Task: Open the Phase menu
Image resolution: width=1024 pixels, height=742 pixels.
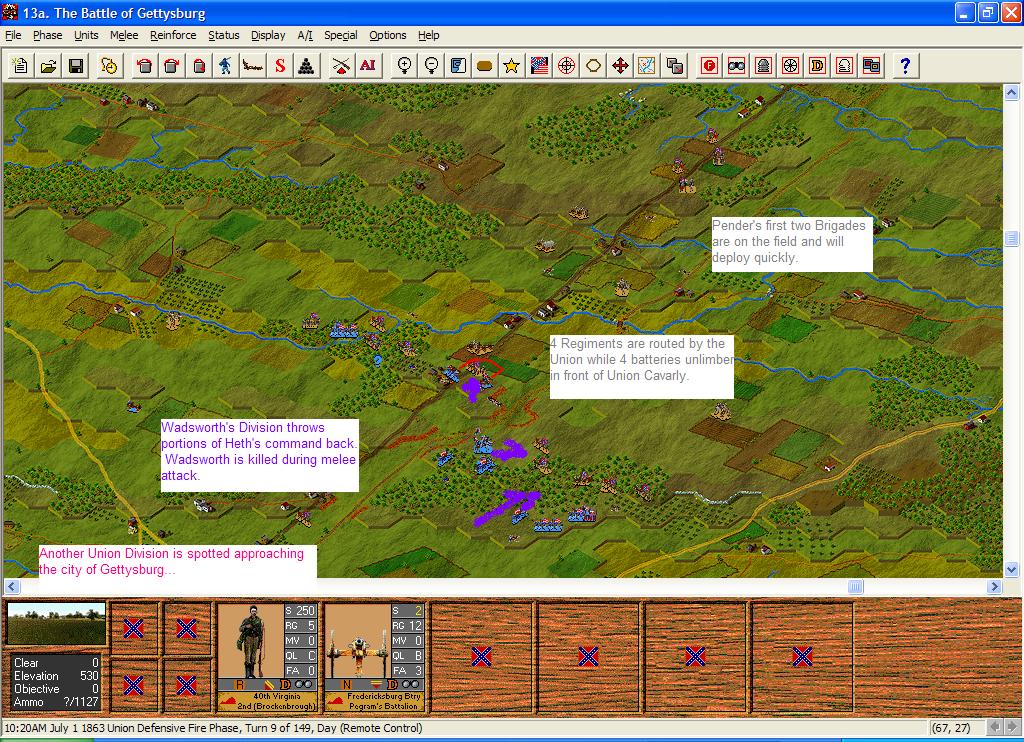Action: pos(48,35)
